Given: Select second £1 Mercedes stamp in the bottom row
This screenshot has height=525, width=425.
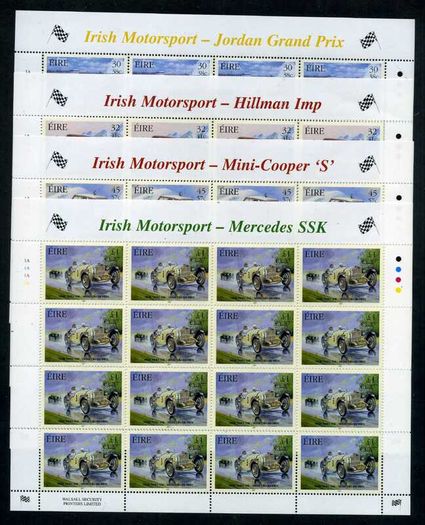Looking at the screenshot, I should tap(168, 461).
